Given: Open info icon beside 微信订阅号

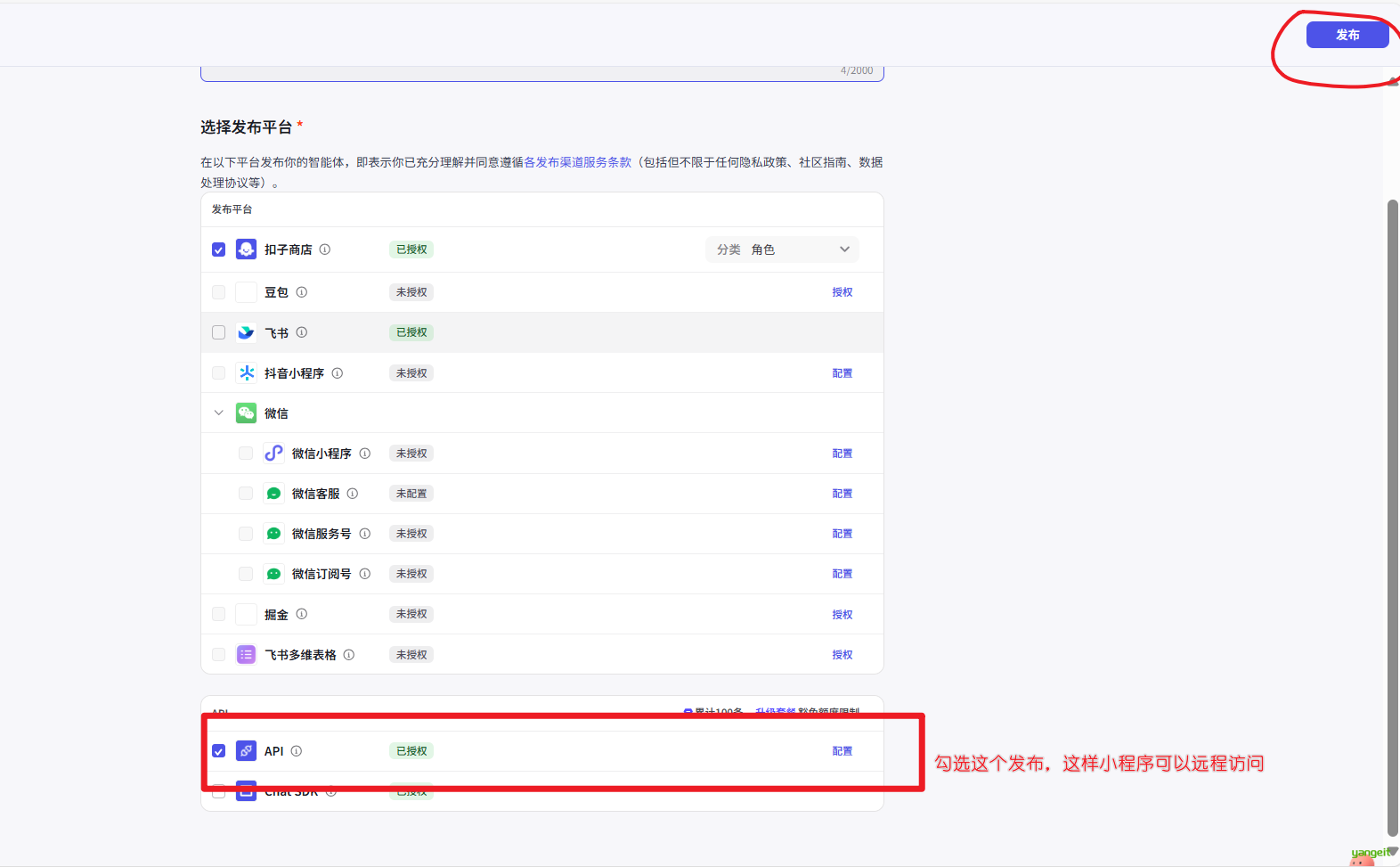Looking at the screenshot, I should [365, 574].
